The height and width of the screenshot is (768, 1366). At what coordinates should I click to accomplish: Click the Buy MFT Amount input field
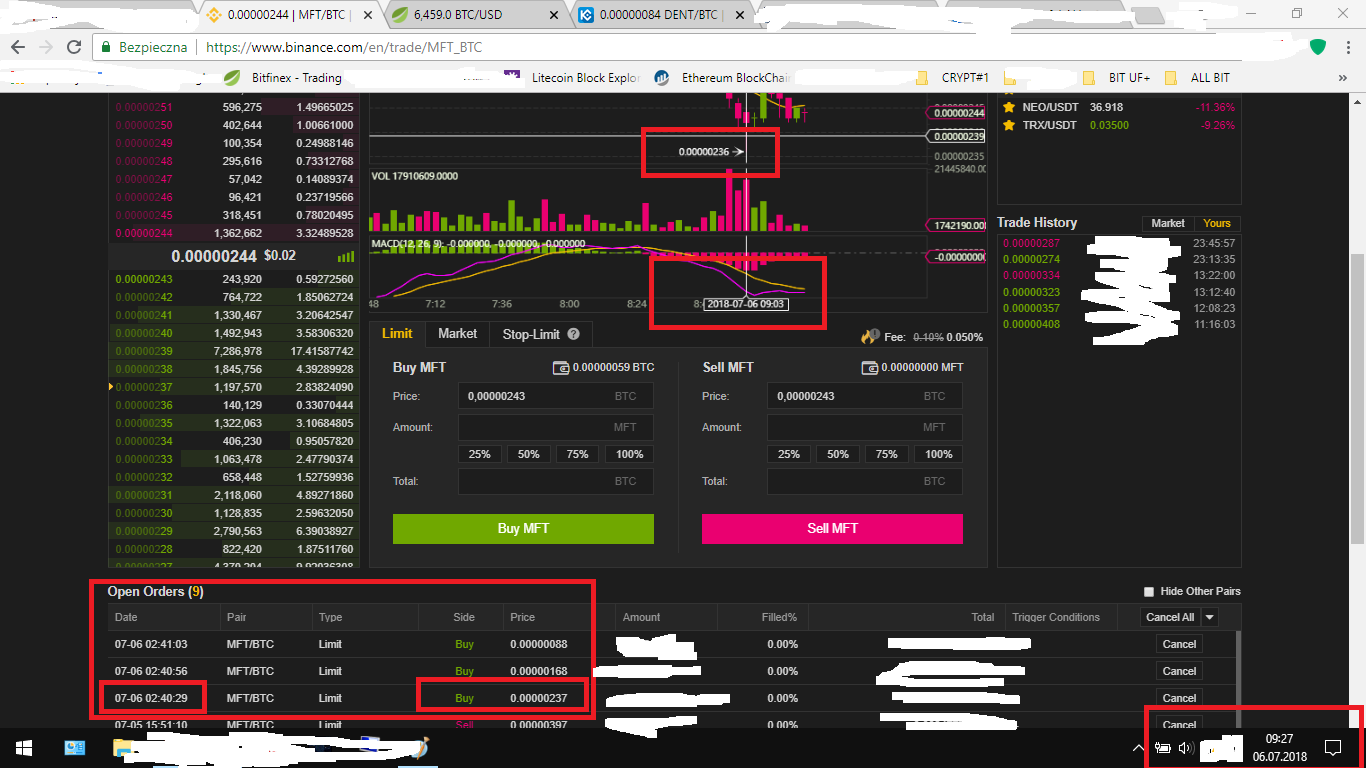point(555,427)
